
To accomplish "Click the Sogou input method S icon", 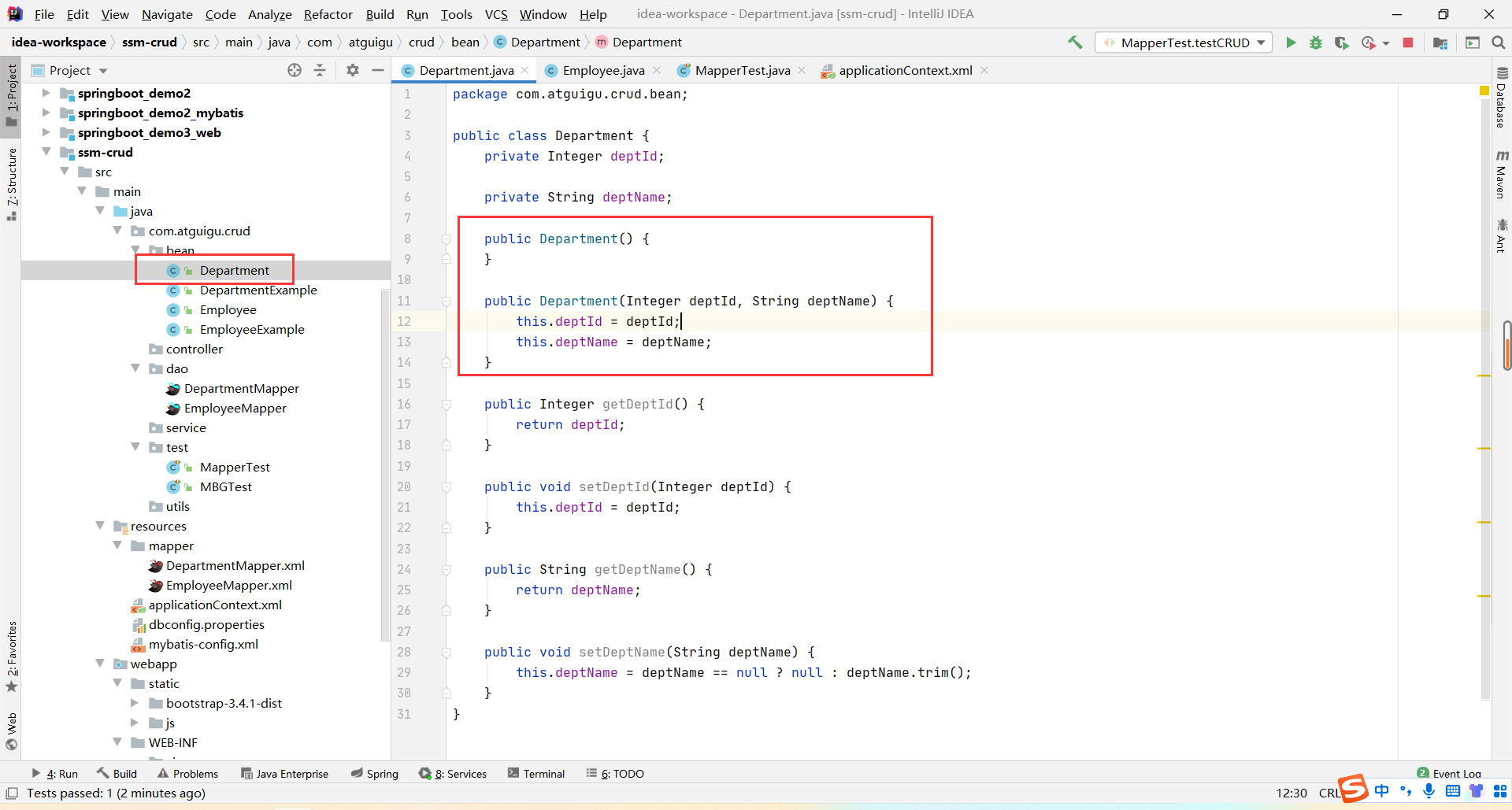I will point(1354,788).
